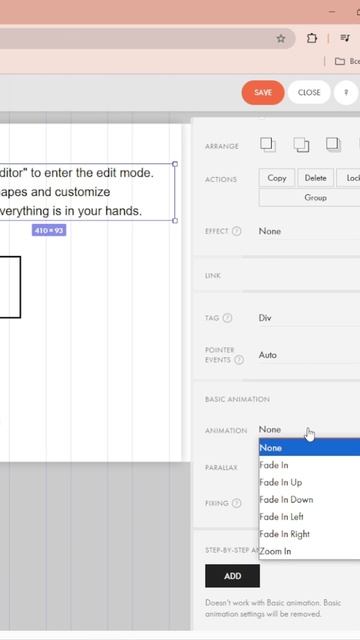Open the help question mark button

[346, 92]
